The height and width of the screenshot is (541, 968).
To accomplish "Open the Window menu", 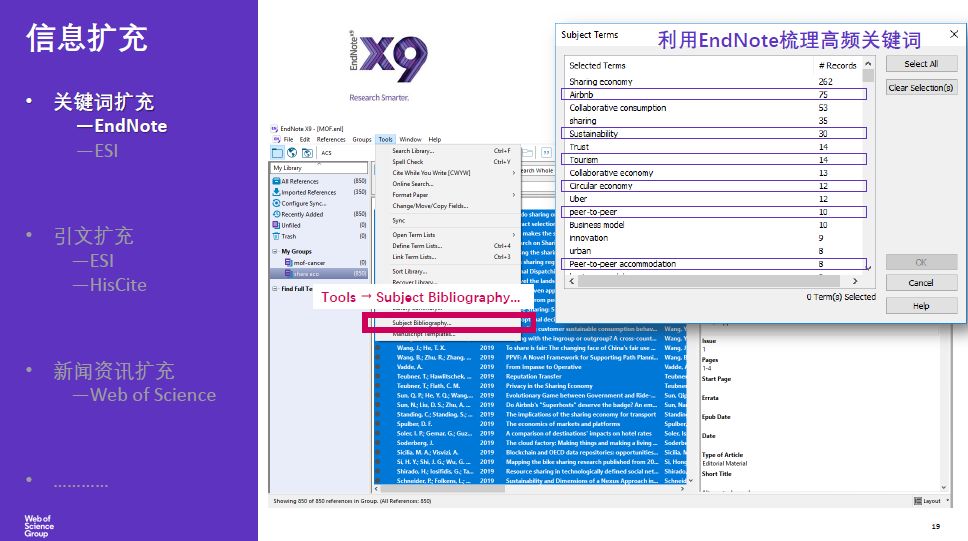I will click(x=410, y=140).
